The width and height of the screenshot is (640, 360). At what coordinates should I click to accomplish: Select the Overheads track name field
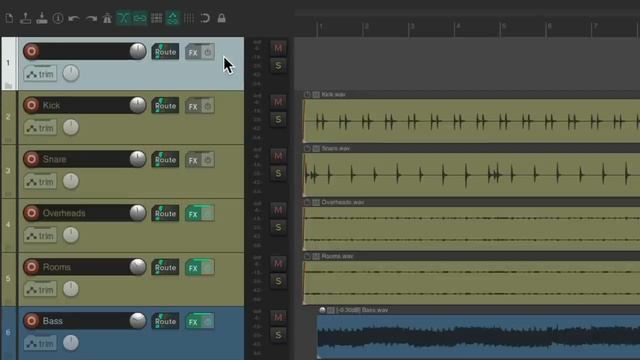[x=85, y=213]
